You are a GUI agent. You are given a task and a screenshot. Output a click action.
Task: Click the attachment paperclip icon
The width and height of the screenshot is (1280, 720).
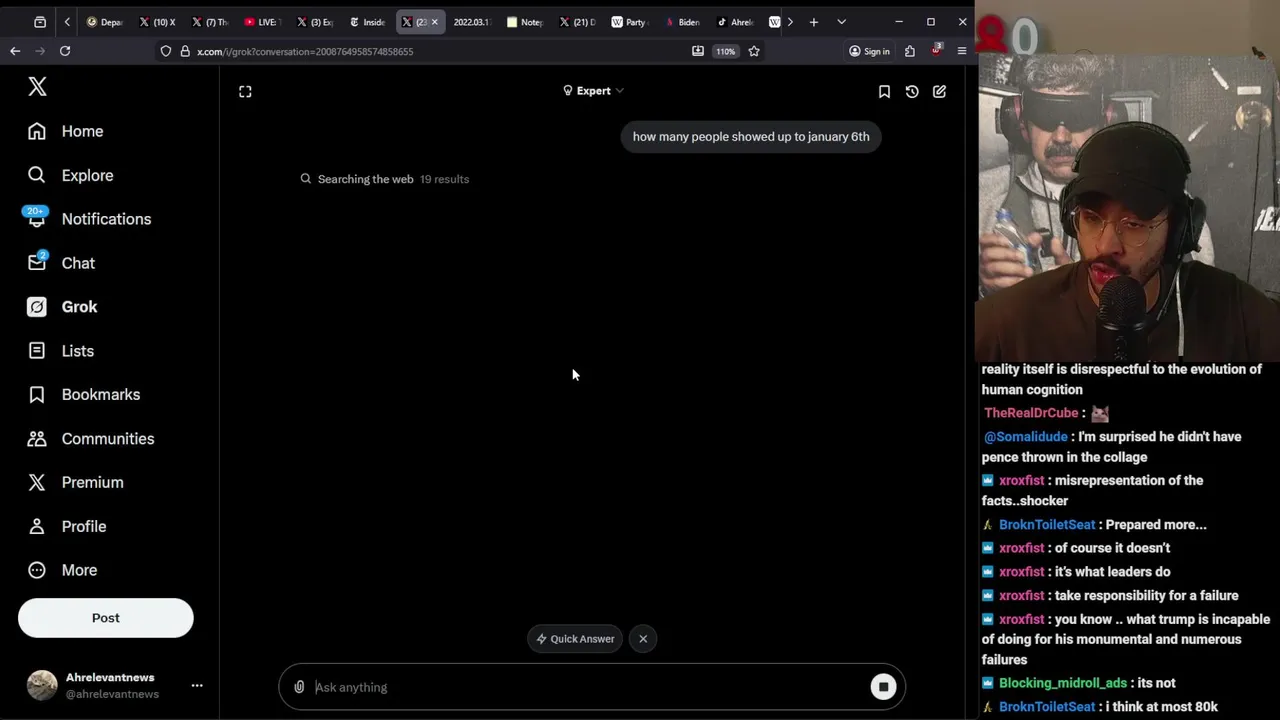pos(299,687)
